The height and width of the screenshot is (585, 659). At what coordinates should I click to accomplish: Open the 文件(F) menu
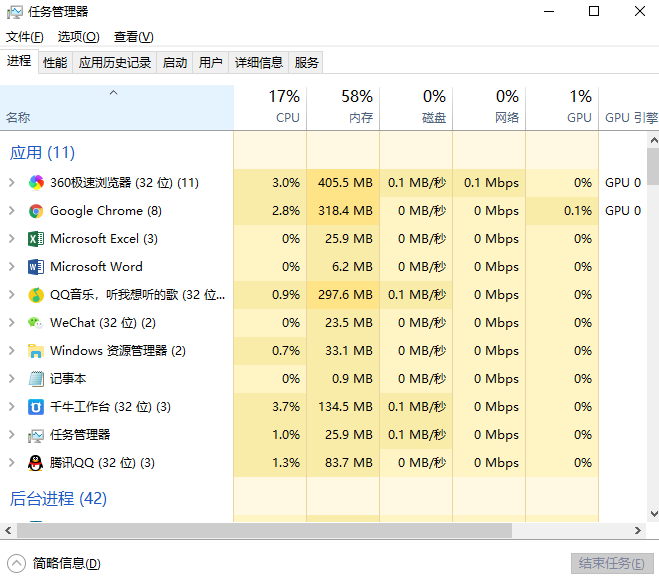[x=24, y=37]
